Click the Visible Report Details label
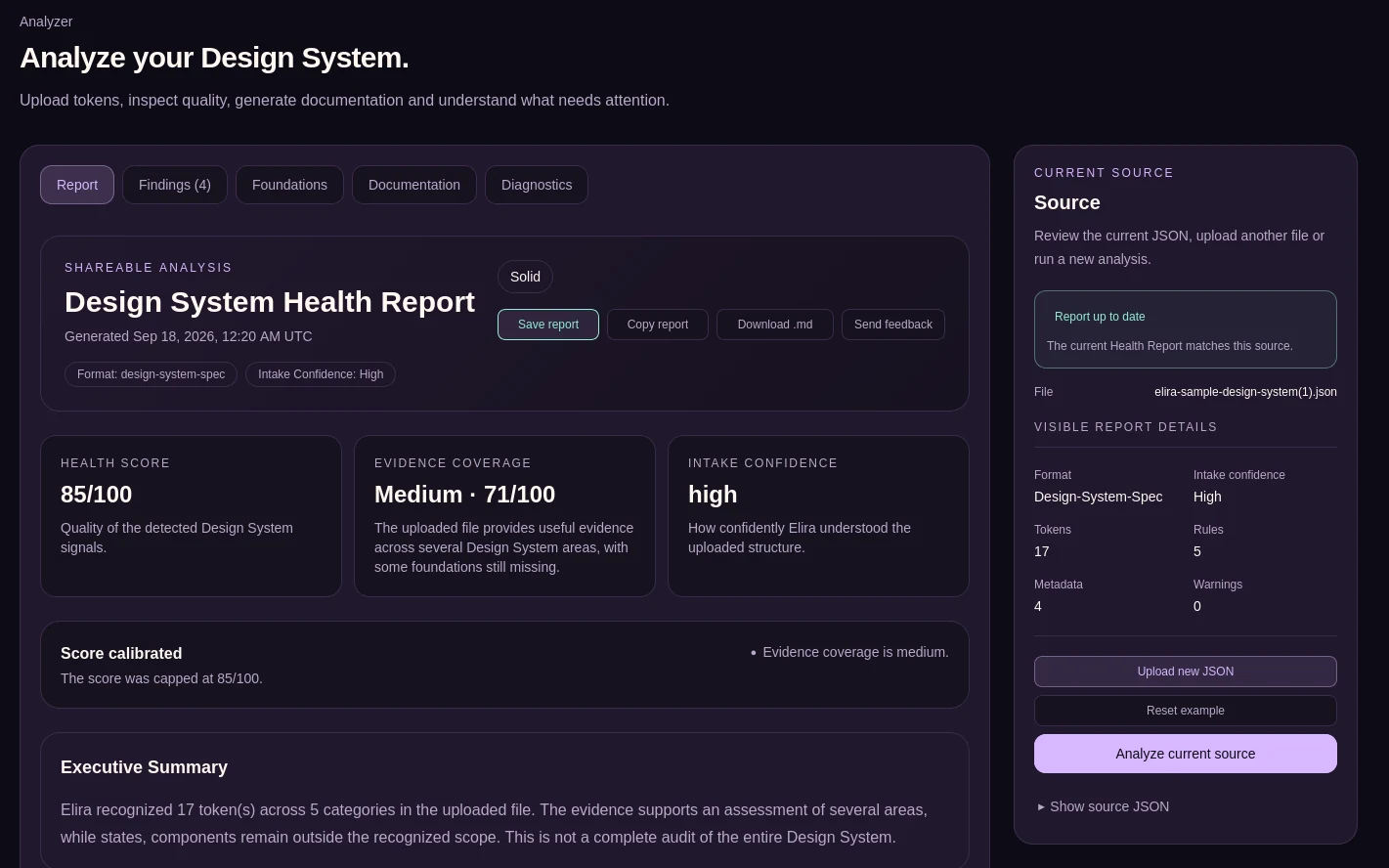This screenshot has width=1389, height=868. (1126, 427)
